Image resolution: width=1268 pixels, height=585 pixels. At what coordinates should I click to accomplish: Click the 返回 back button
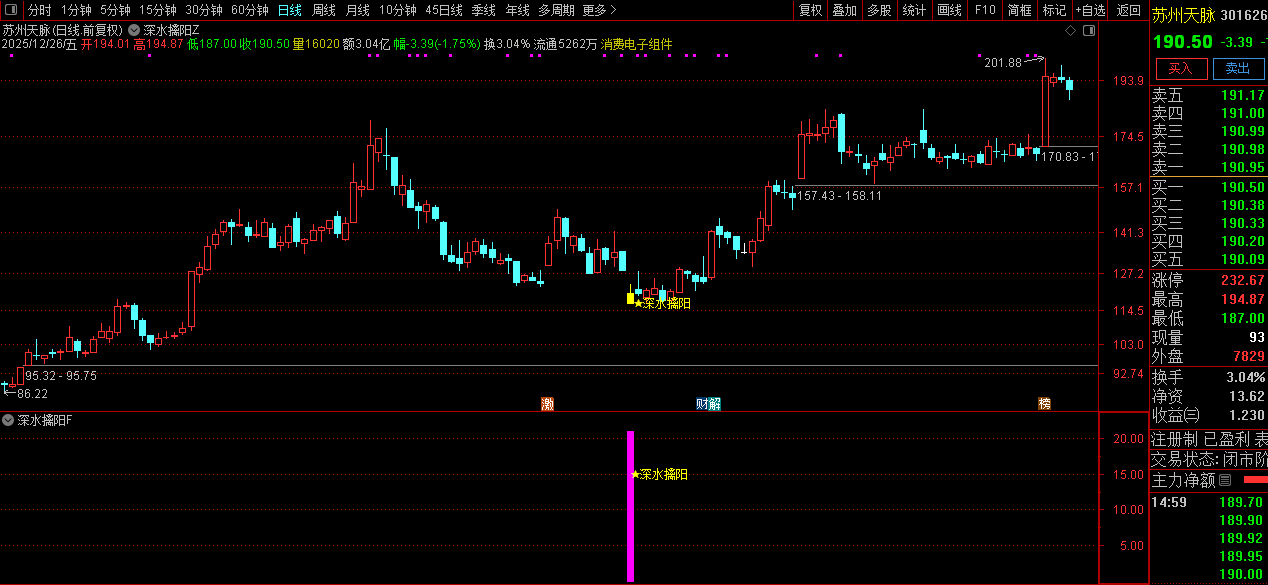click(1129, 10)
